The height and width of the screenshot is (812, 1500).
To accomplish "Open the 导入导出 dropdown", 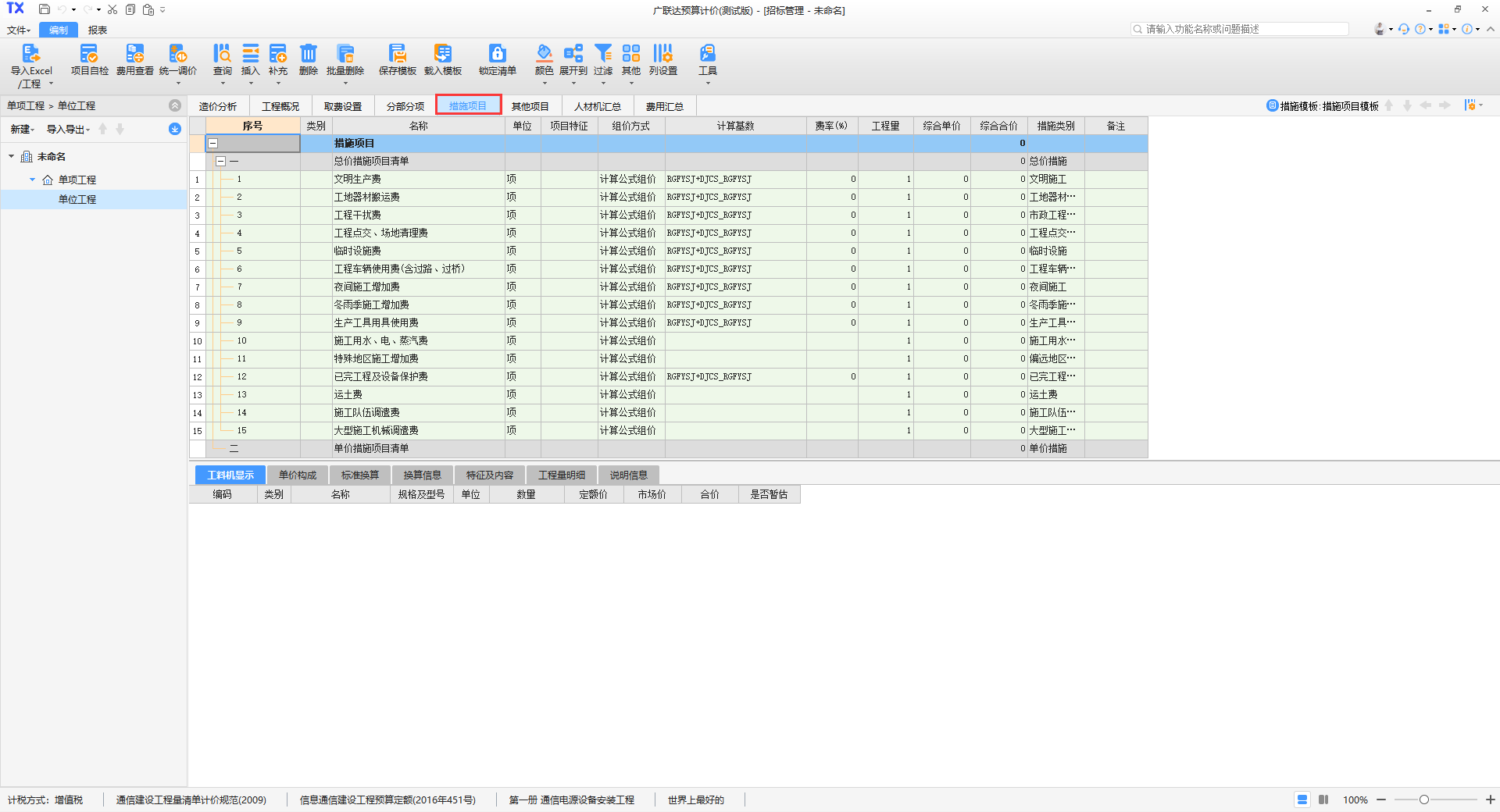I will pyautogui.click(x=68, y=130).
